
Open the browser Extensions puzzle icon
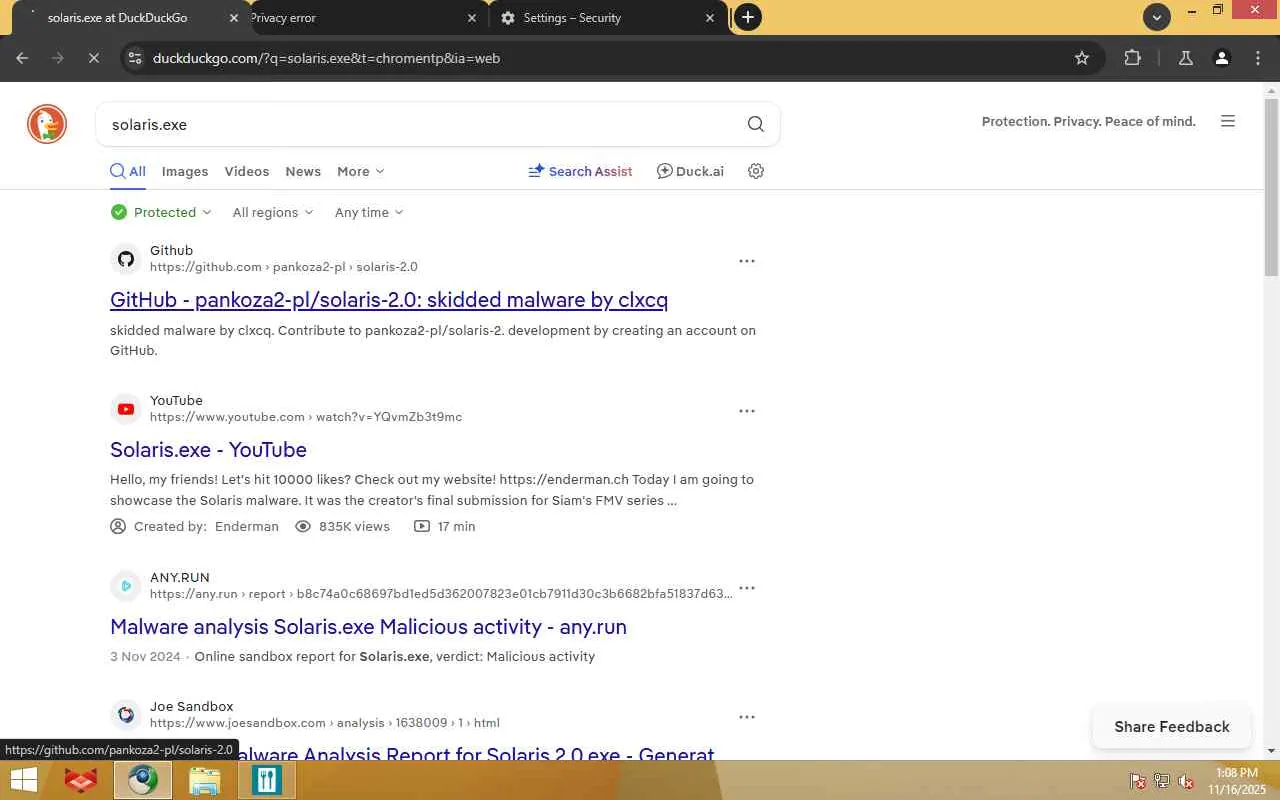[x=1133, y=58]
